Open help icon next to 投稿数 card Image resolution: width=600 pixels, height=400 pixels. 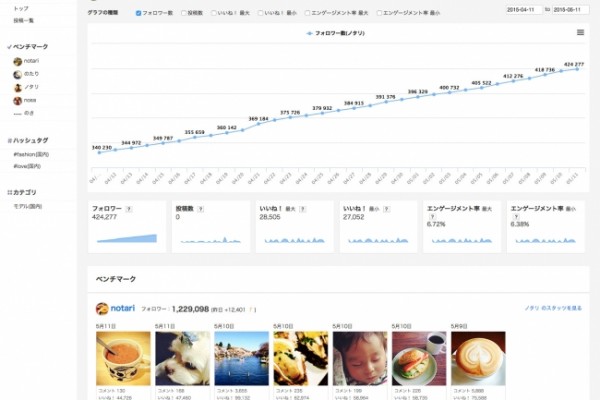click(x=201, y=209)
